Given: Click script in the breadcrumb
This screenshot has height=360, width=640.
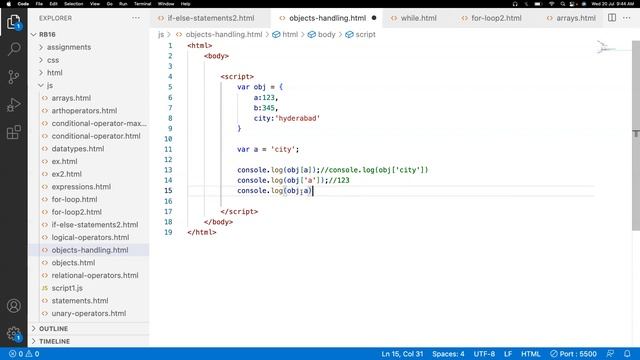Looking at the screenshot, I should pyautogui.click(x=360, y=35).
